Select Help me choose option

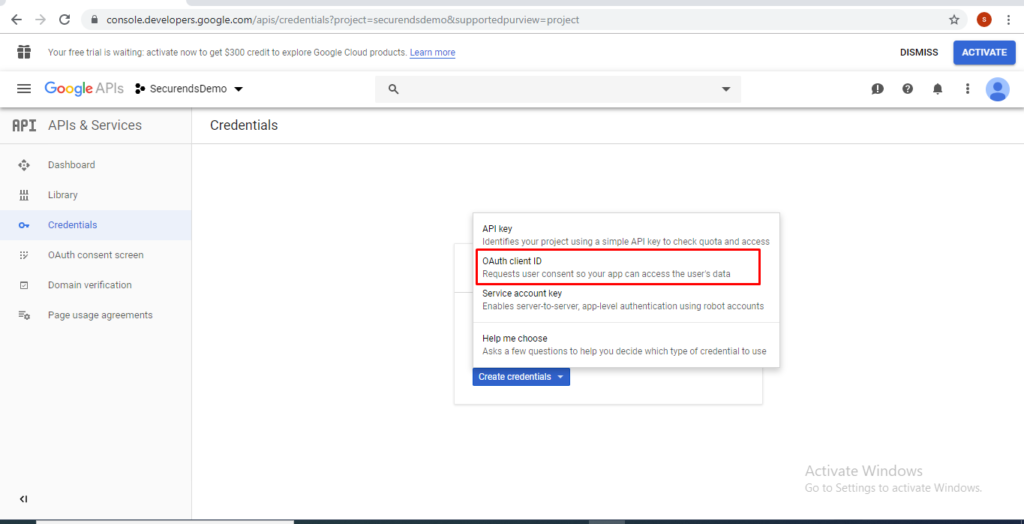[626, 344]
